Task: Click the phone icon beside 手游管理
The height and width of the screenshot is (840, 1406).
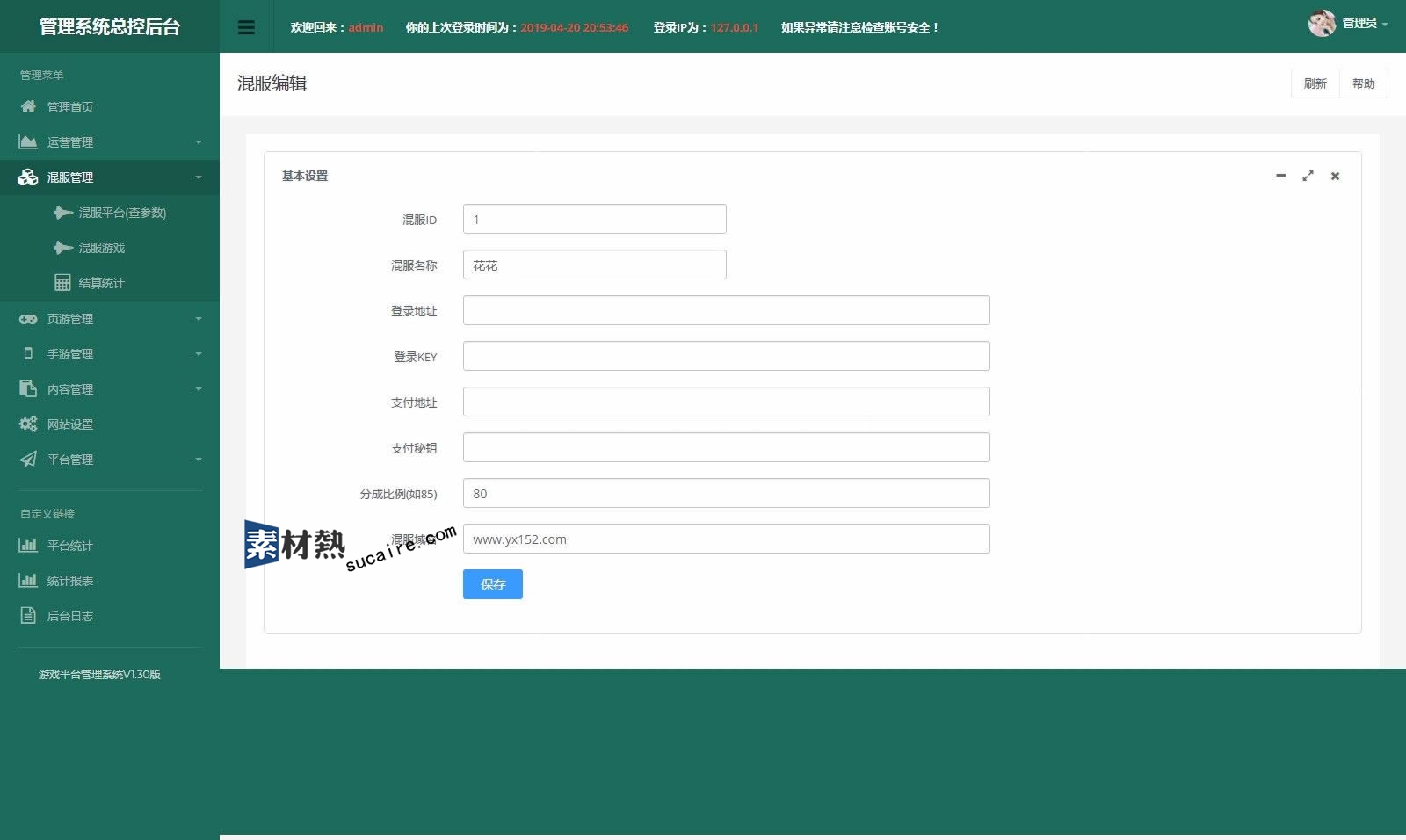Action: pos(28,354)
